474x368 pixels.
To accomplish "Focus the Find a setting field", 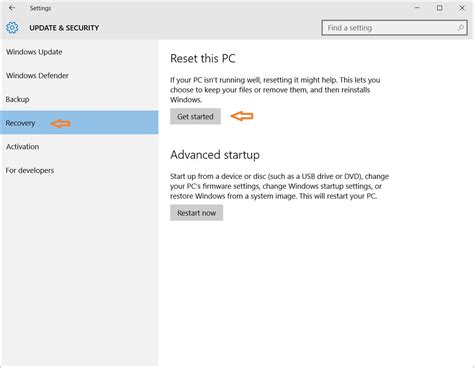I will 394,28.
